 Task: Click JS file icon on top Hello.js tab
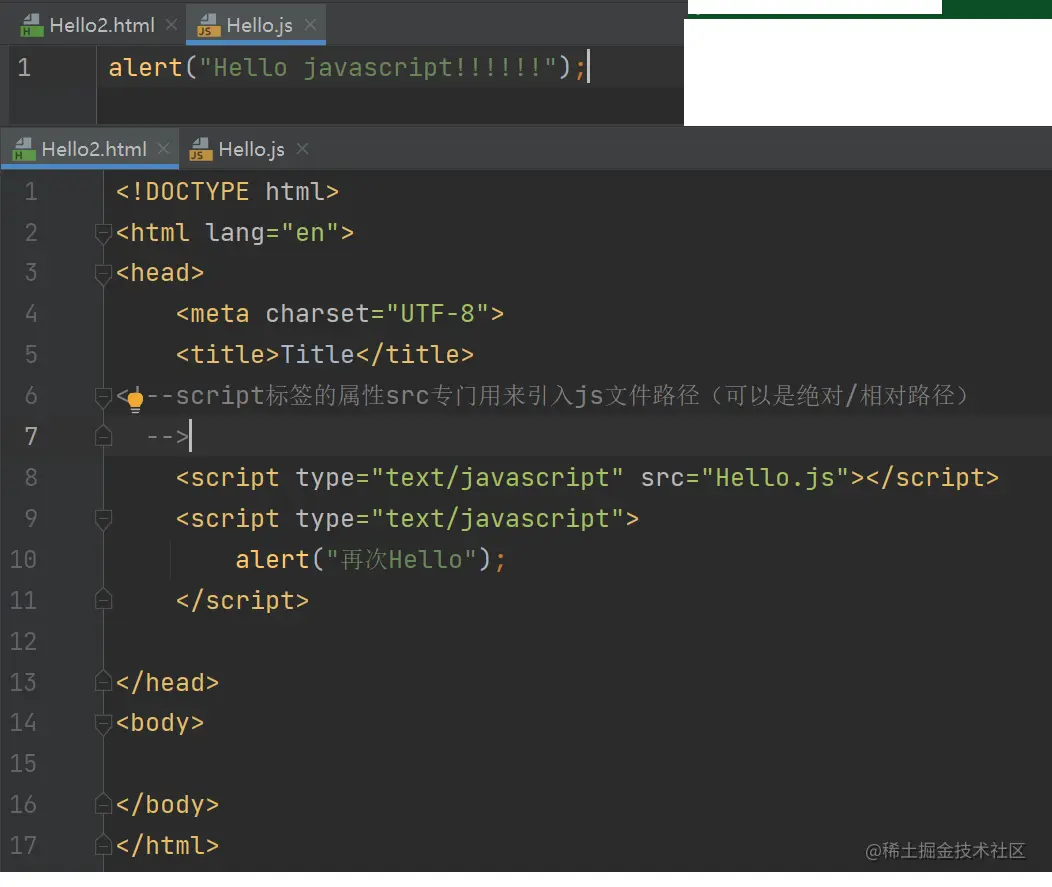209,25
